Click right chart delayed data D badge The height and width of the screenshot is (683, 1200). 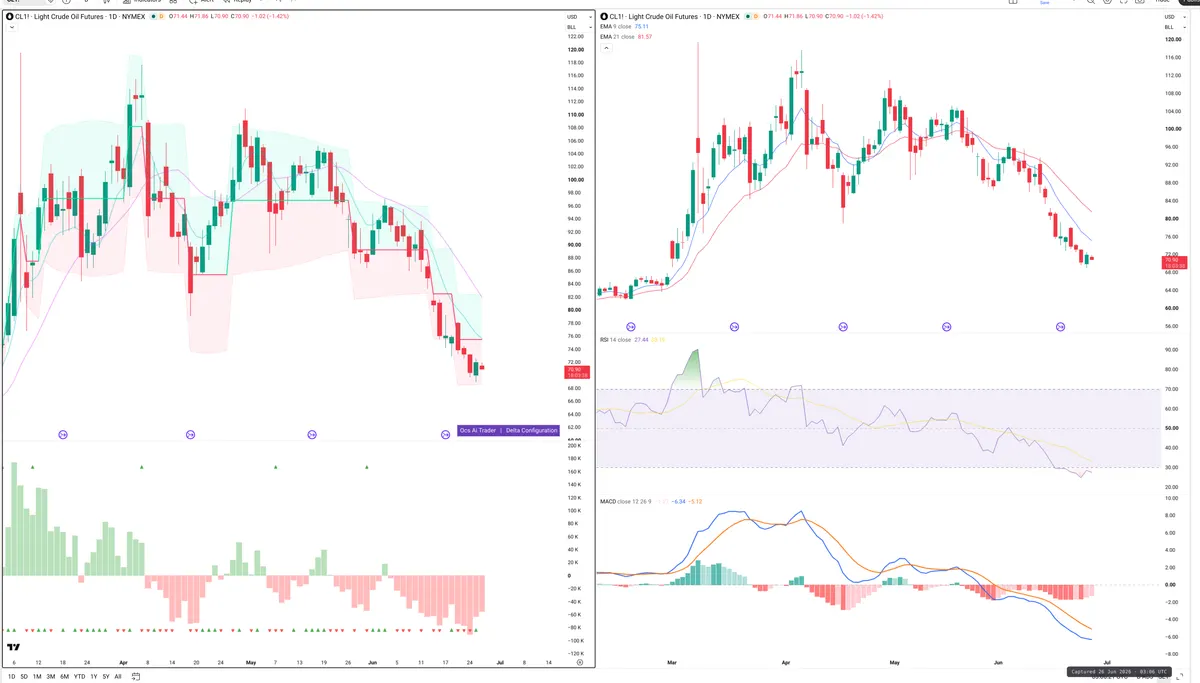click(754, 17)
